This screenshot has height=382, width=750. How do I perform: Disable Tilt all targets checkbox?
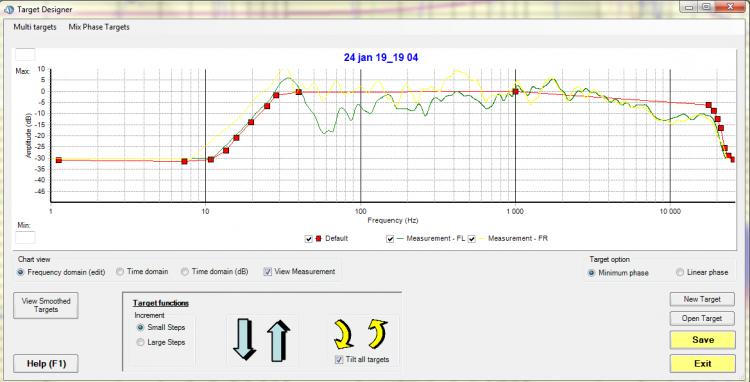point(339,359)
